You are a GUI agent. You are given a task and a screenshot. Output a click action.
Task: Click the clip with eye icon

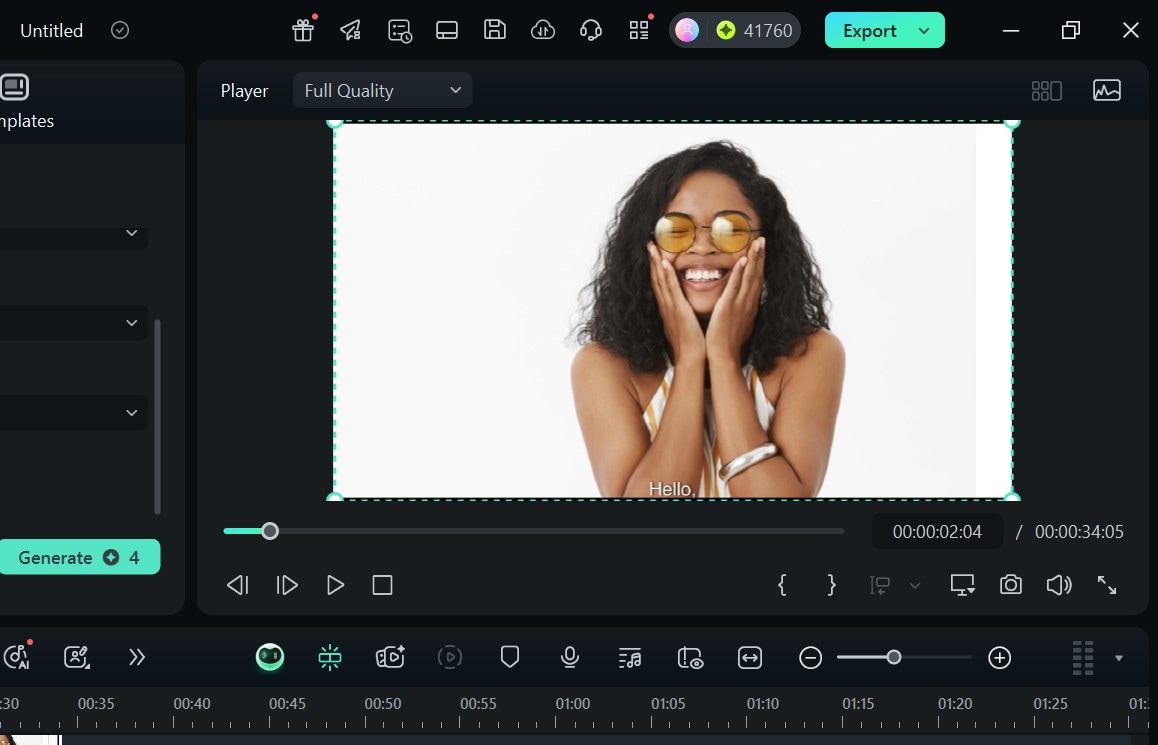pos(690,657)
